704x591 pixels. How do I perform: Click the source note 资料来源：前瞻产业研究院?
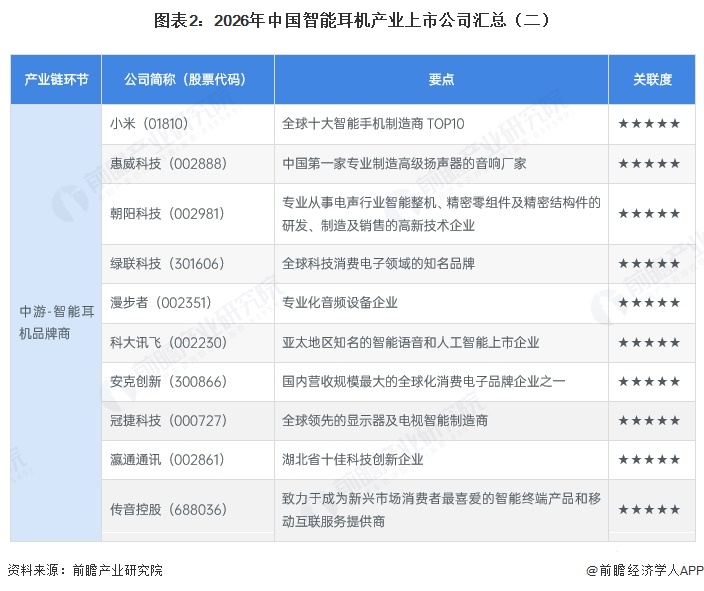85,570
